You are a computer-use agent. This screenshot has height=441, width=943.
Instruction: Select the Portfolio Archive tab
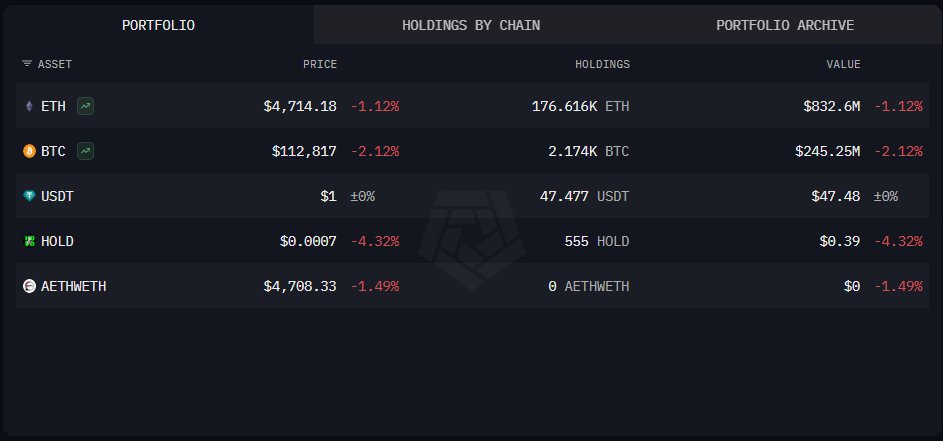coord(785,25)
